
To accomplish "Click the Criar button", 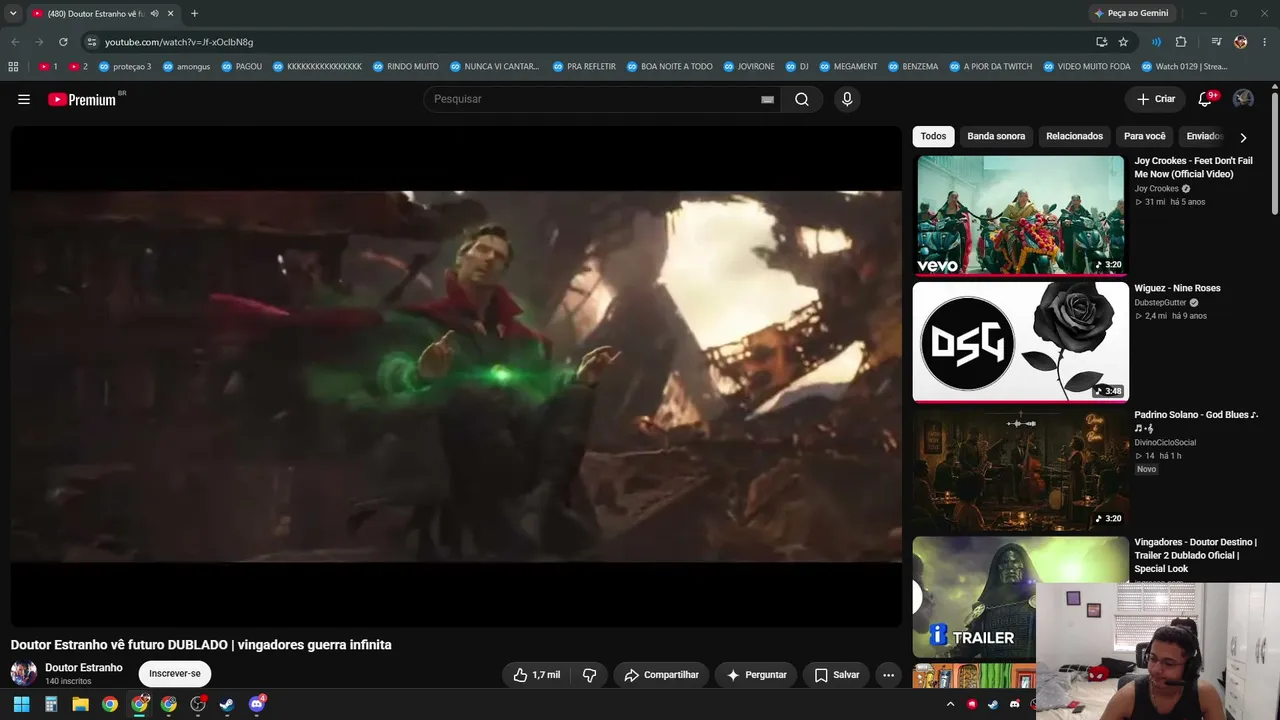I will (1155, 99).
